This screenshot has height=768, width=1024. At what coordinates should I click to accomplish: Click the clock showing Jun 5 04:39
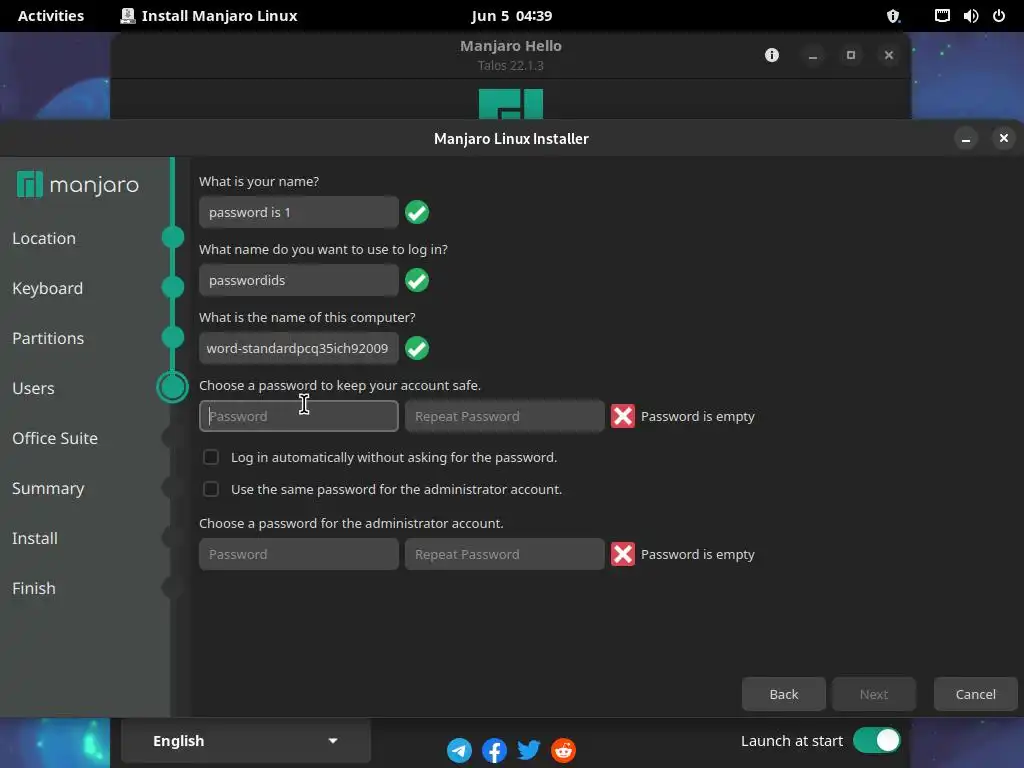coord(511,16)
